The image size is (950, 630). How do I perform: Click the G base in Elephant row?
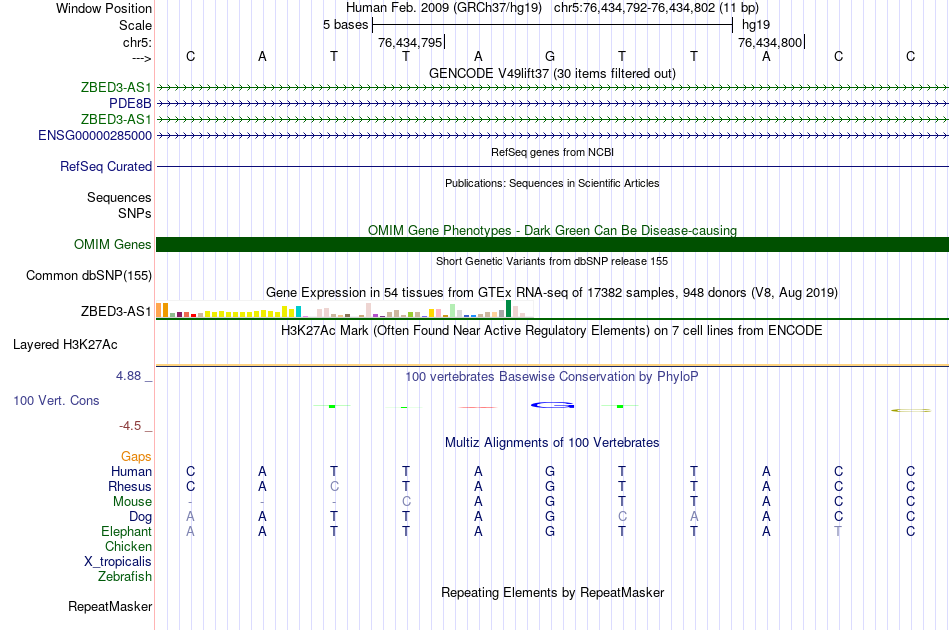coord(550,531)
